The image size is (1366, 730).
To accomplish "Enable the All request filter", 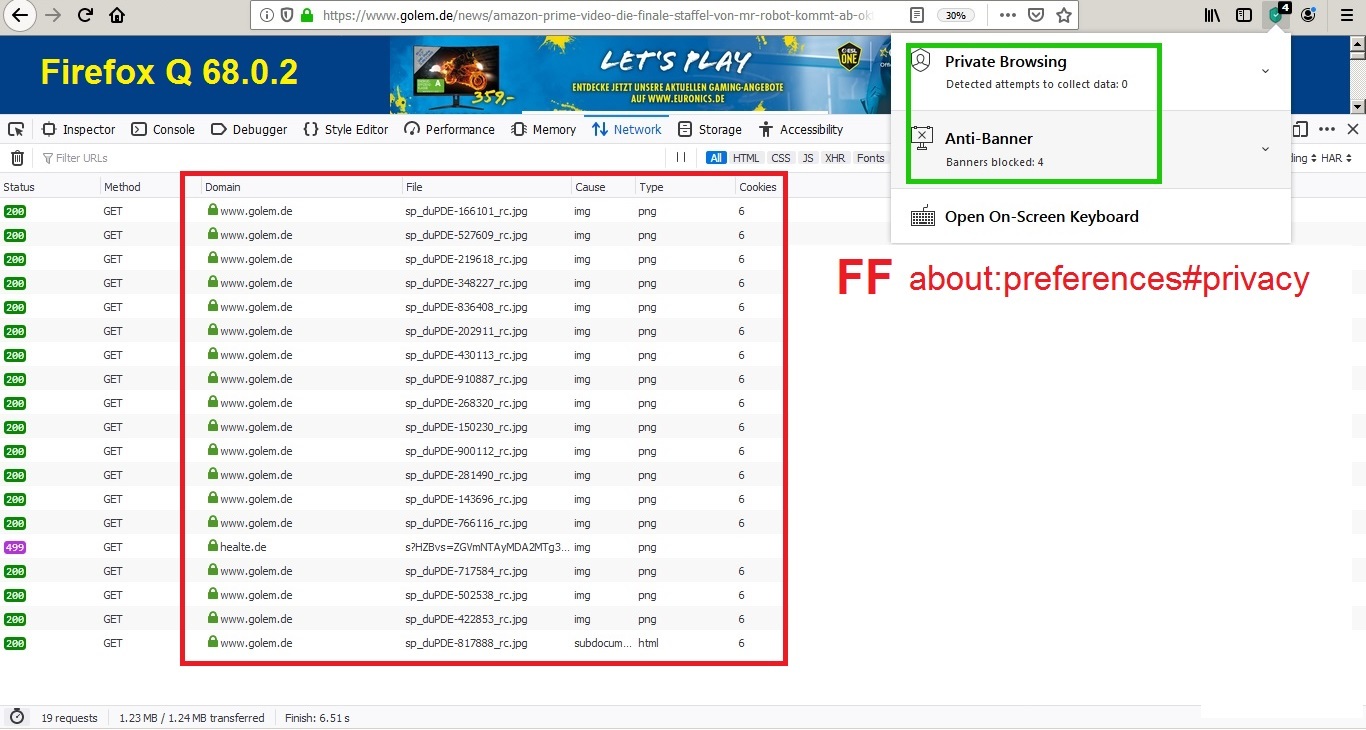I will (x=716, y=158).
